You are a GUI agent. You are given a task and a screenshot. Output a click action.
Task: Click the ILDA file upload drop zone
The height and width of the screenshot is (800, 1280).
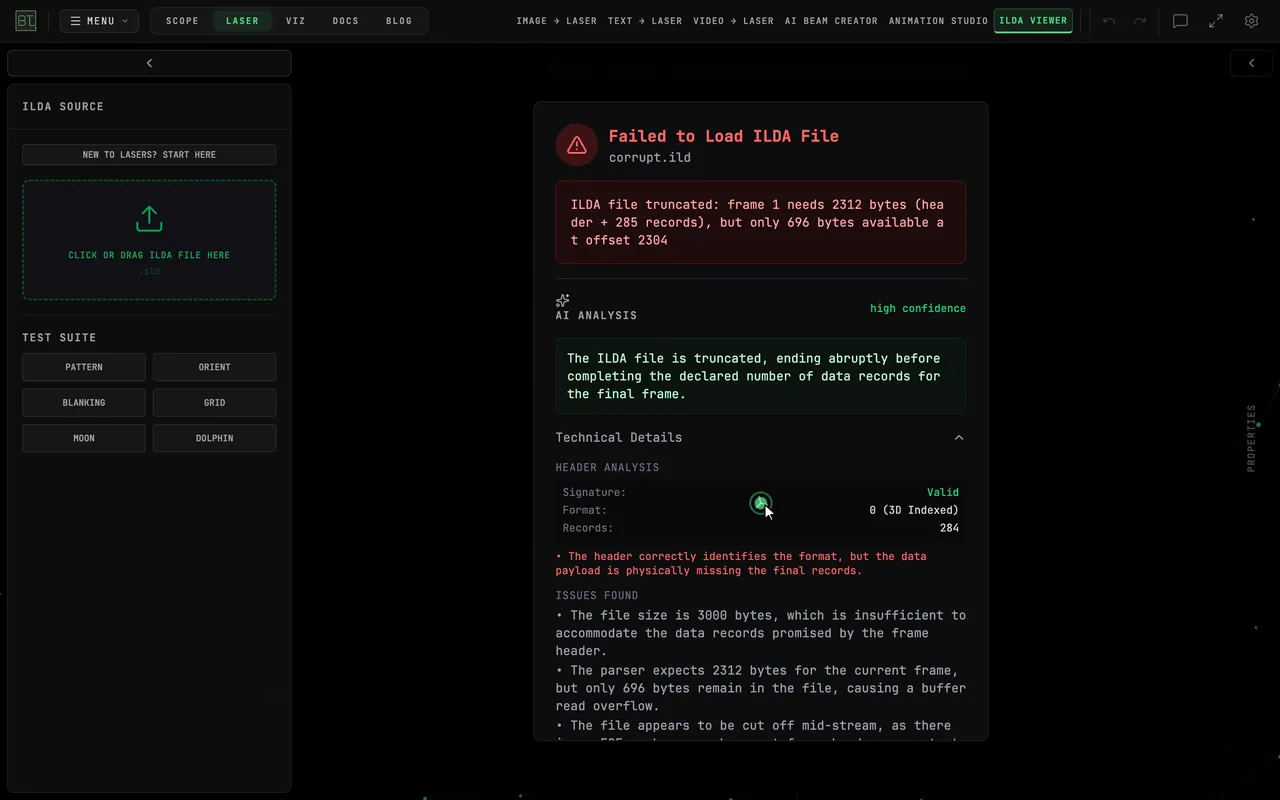tap(149, 240)
